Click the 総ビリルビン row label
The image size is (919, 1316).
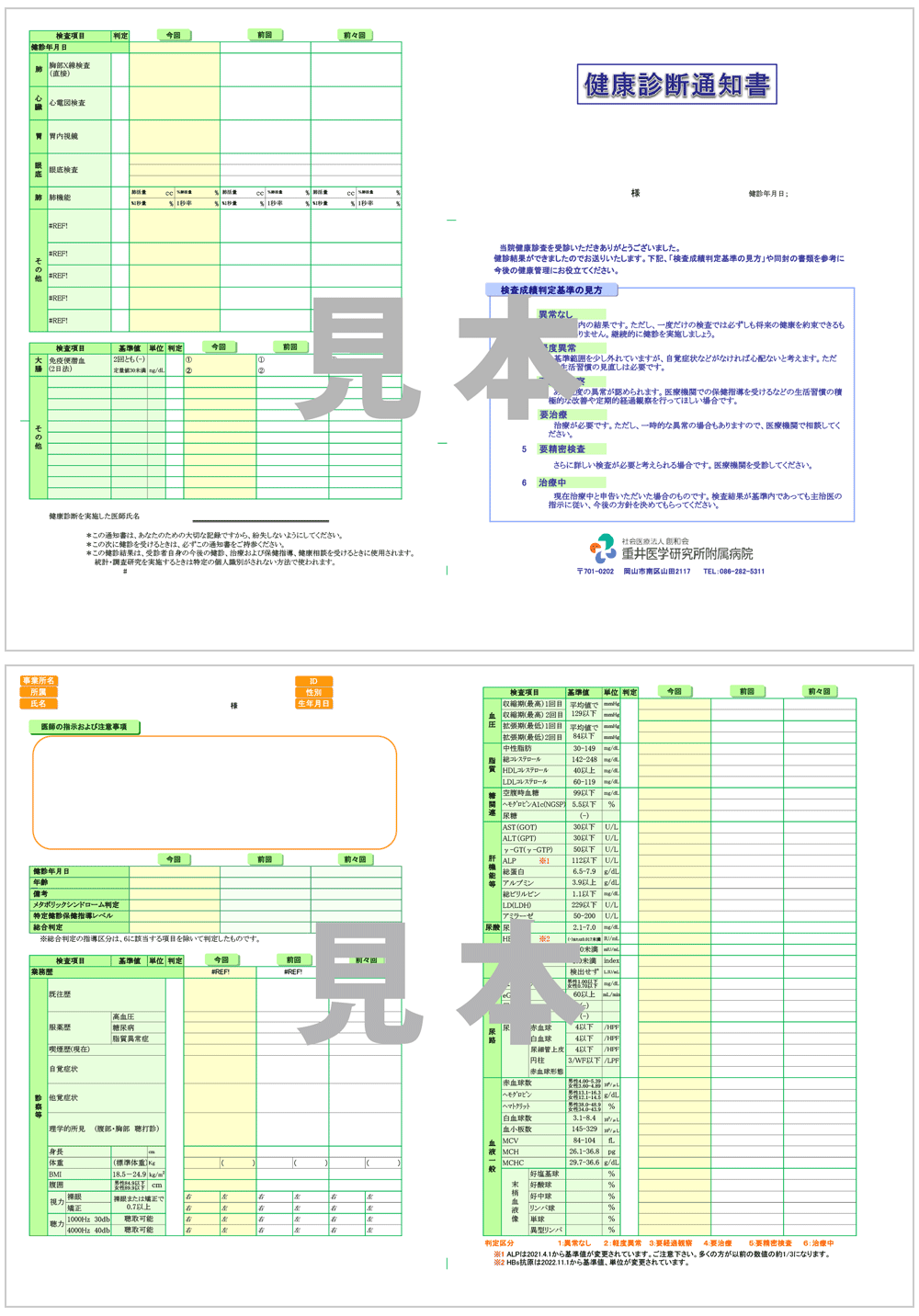pos(521,893)
